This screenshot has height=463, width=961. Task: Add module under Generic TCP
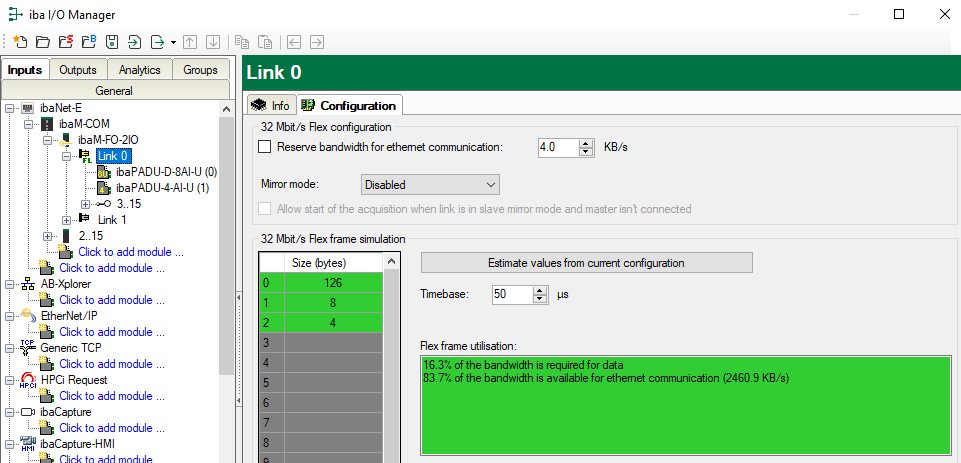112,364
